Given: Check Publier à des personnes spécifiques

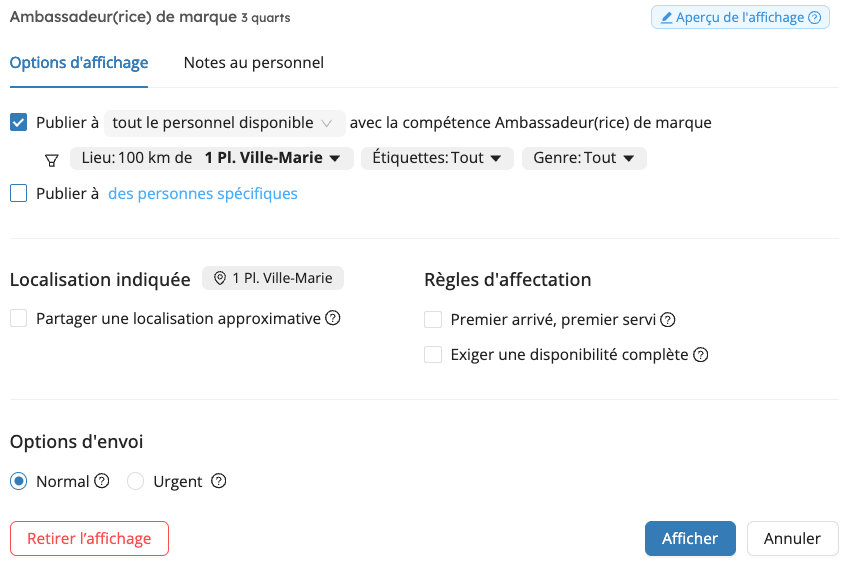Looking at the screenshot, I should 18,193.
